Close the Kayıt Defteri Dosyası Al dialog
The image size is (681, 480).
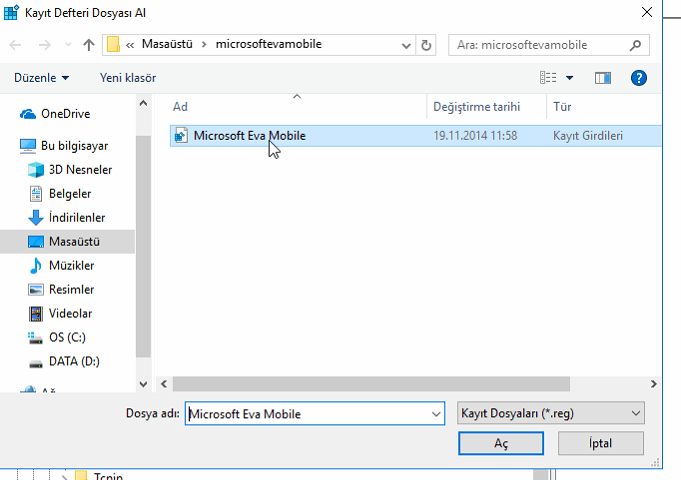coord(647,12)
